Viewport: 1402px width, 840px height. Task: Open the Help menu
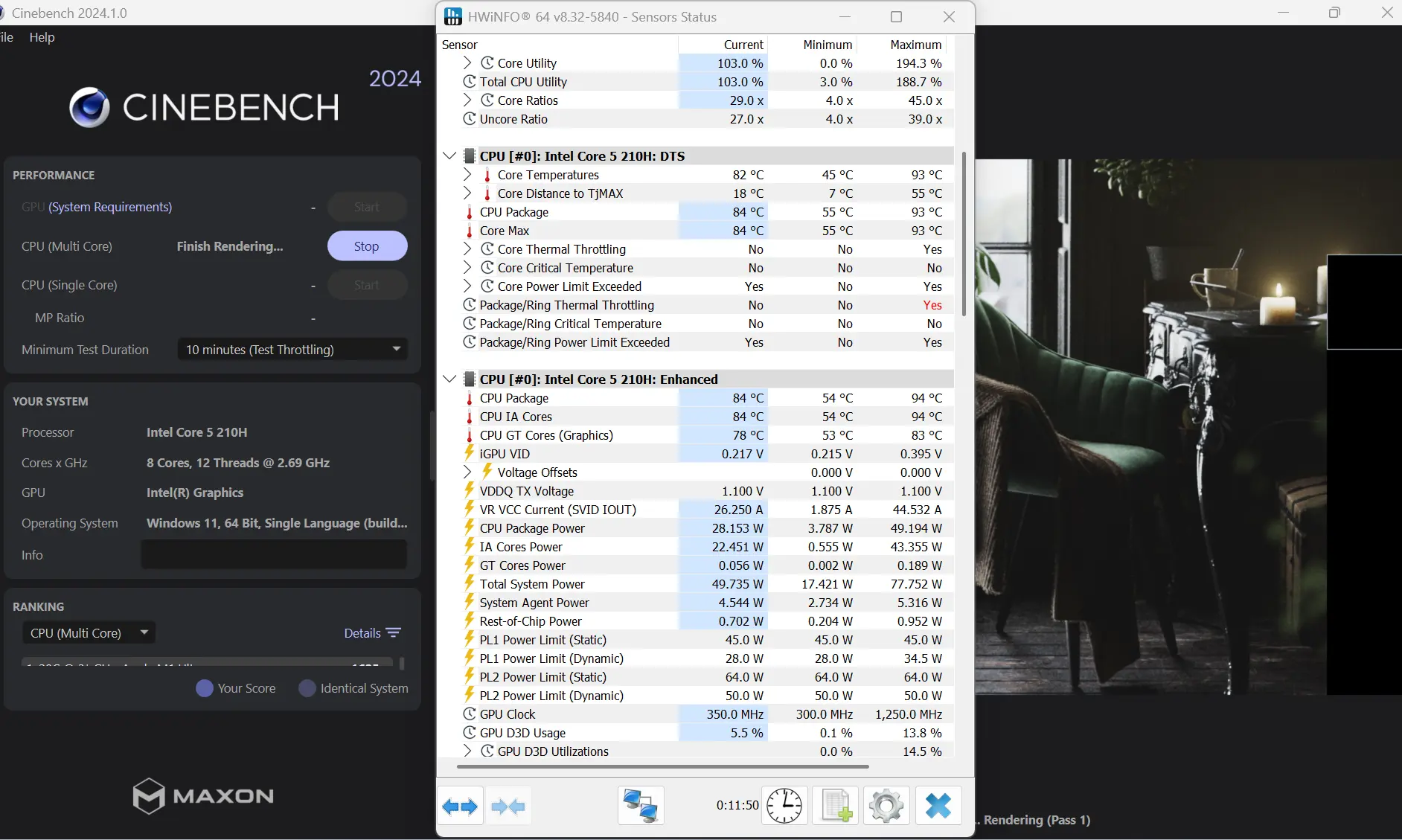coord(42,37)
